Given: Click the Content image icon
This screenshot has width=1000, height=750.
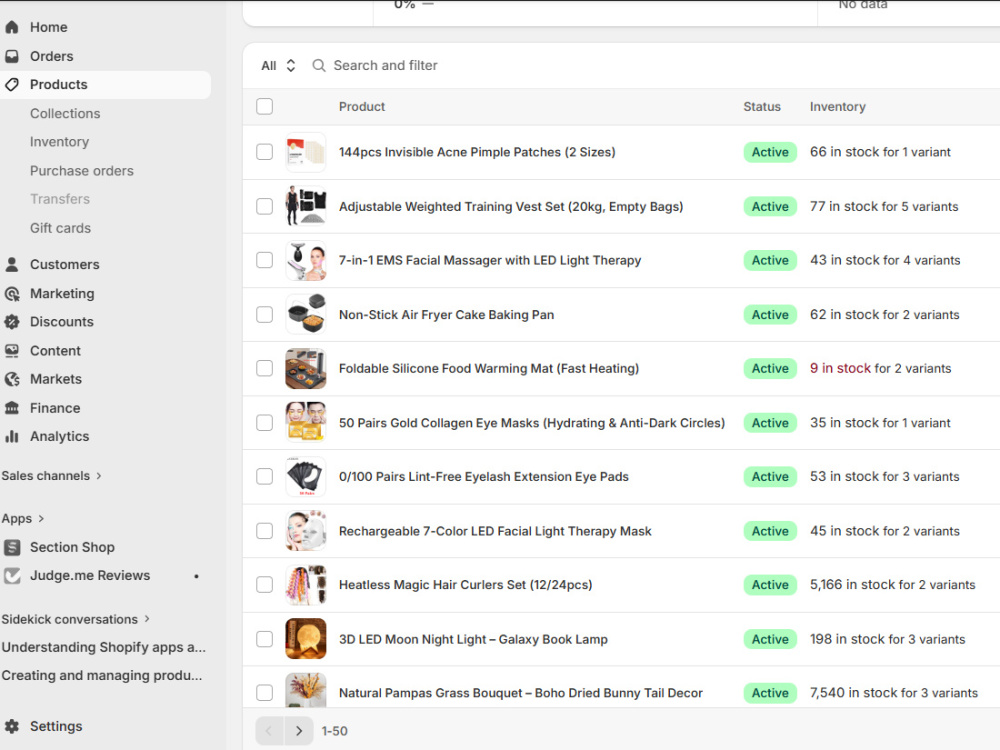Looking at the screenshot, I should [11, 351].
